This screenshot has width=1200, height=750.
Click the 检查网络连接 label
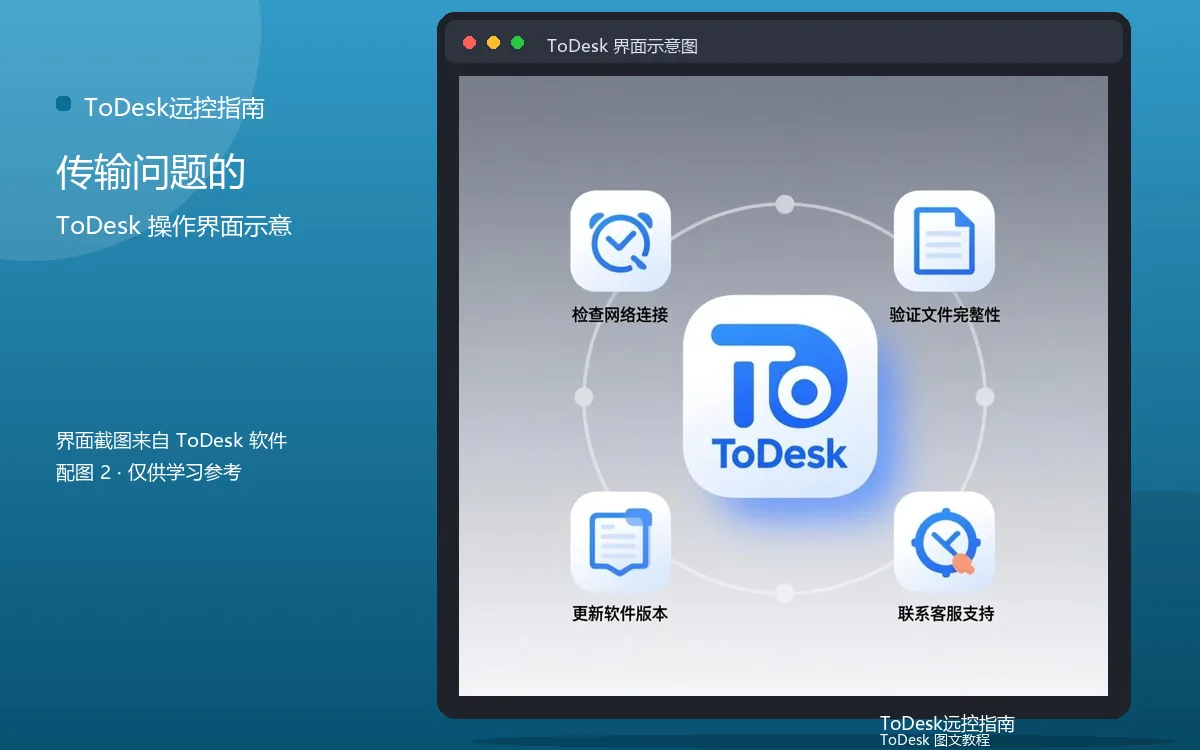pos(620,315)
